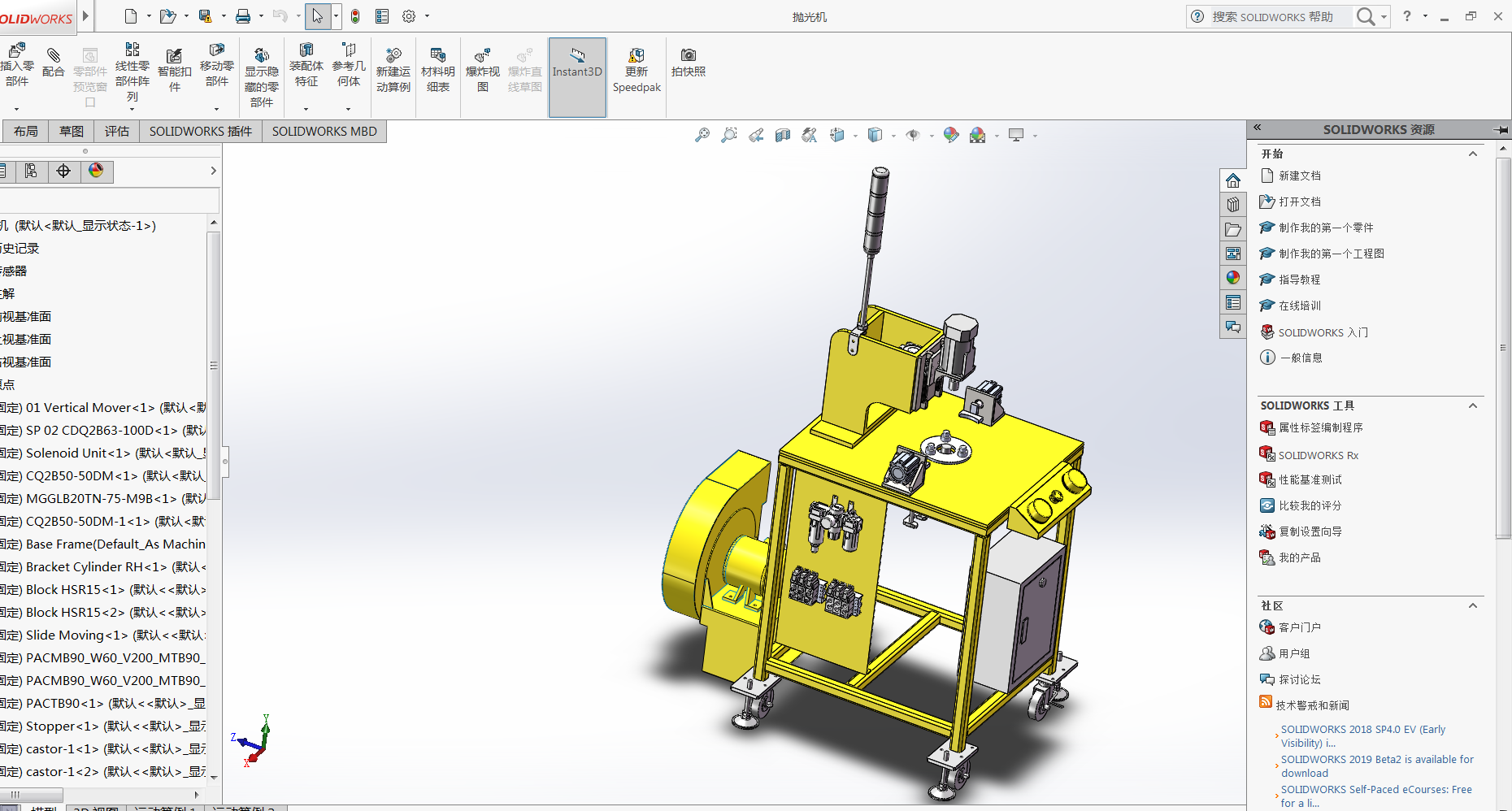Screen dimensions: 1512x811
Task: Open the assembly features dropdown arrow
Action: [x=306, y=108]
